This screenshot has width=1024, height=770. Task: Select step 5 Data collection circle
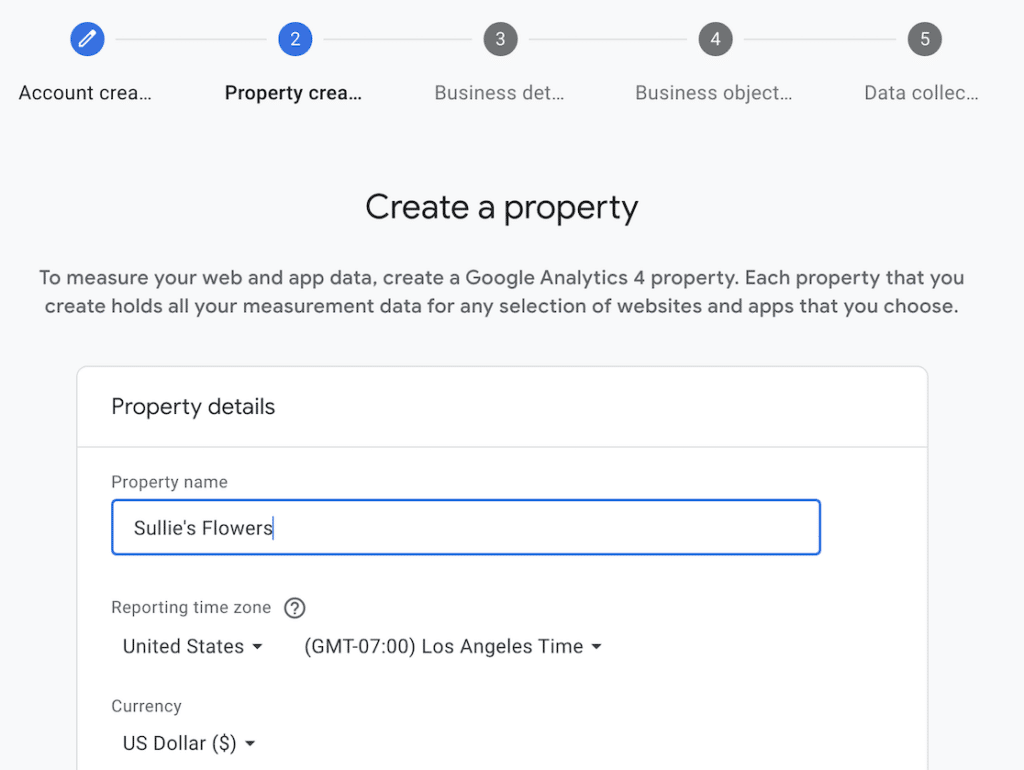coord(924,39)
